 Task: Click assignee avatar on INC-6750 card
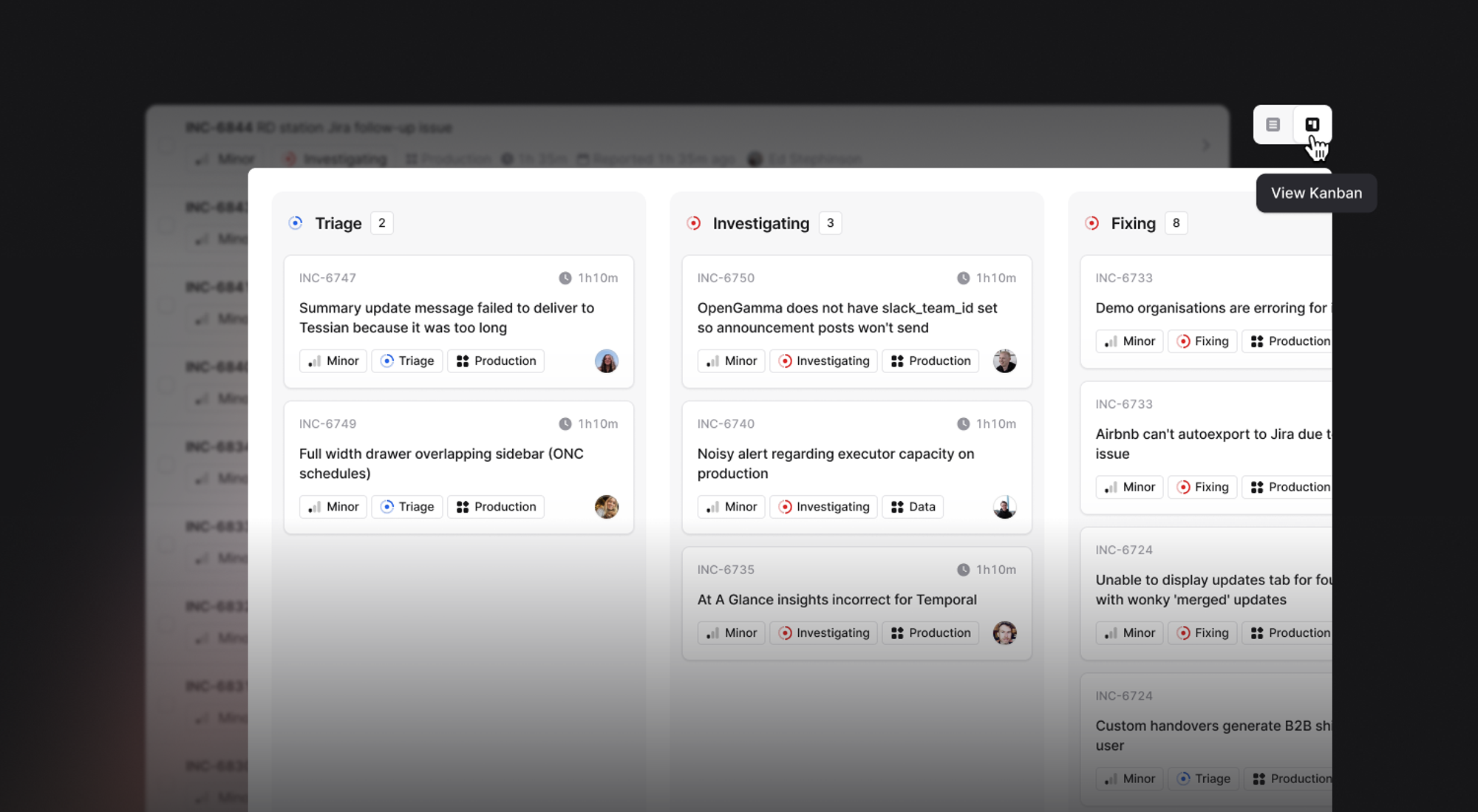(x=1004, y=361)
